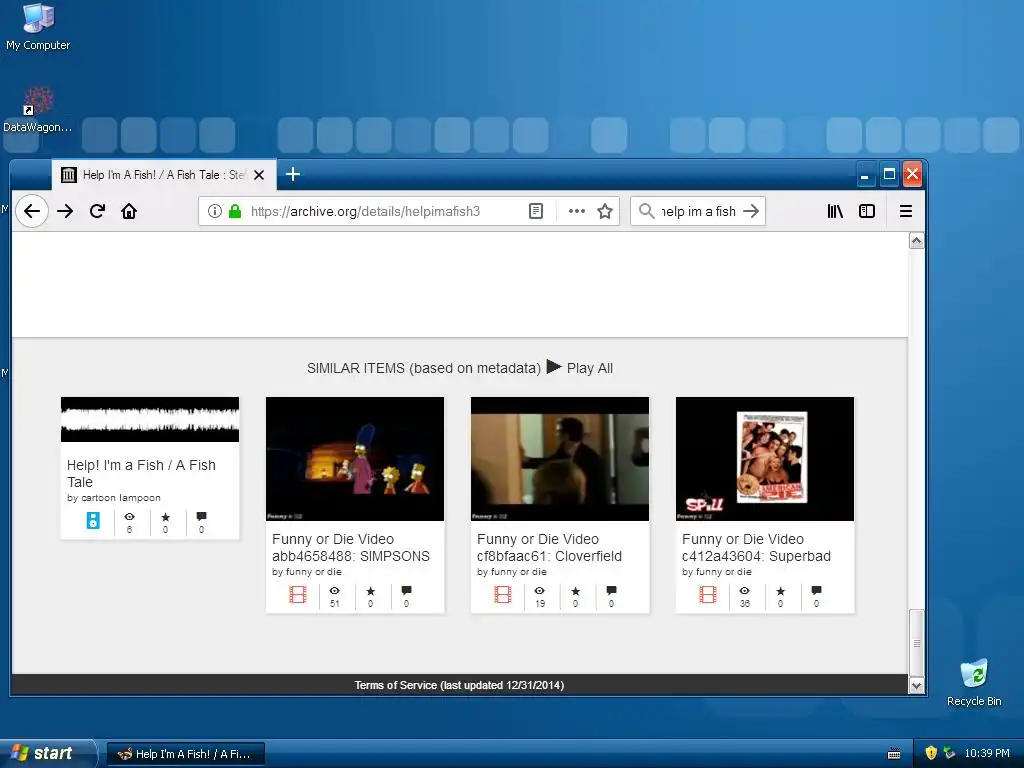The width and height of the screenshot is (1024, 768).
Task: Open a new tab with plus button
Action: click(x=293, y=174)
